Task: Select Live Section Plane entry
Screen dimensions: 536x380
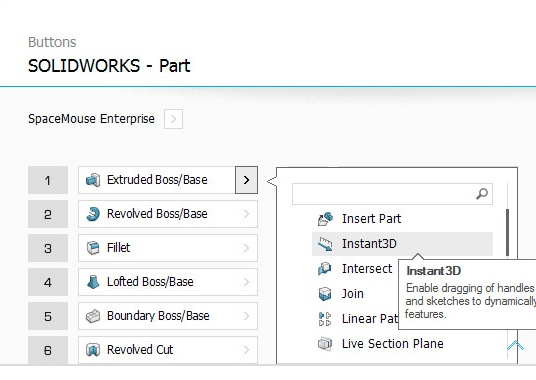Action: tap(402, 343)
